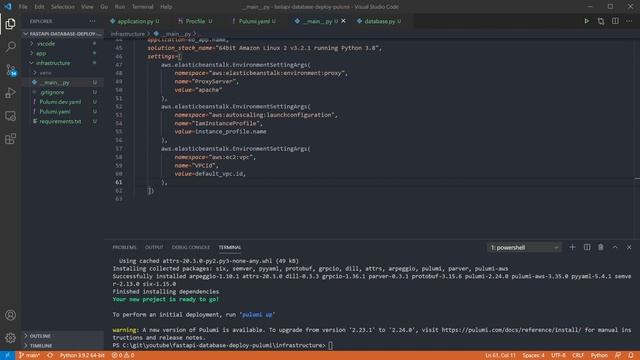The image size is (640, 360).
Task: Click the Python 3.9.2 64-bit interpreter selector
Action: tap(82, 355)
